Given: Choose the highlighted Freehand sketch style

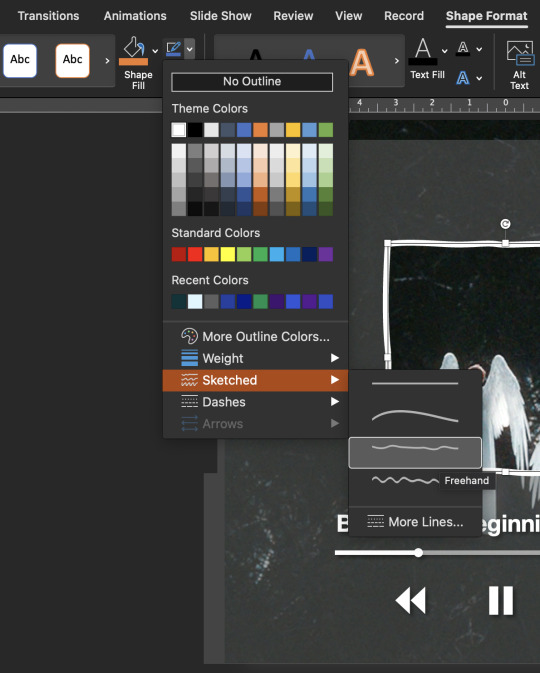Looking at the screenshot, I should (x=415, y=452).
